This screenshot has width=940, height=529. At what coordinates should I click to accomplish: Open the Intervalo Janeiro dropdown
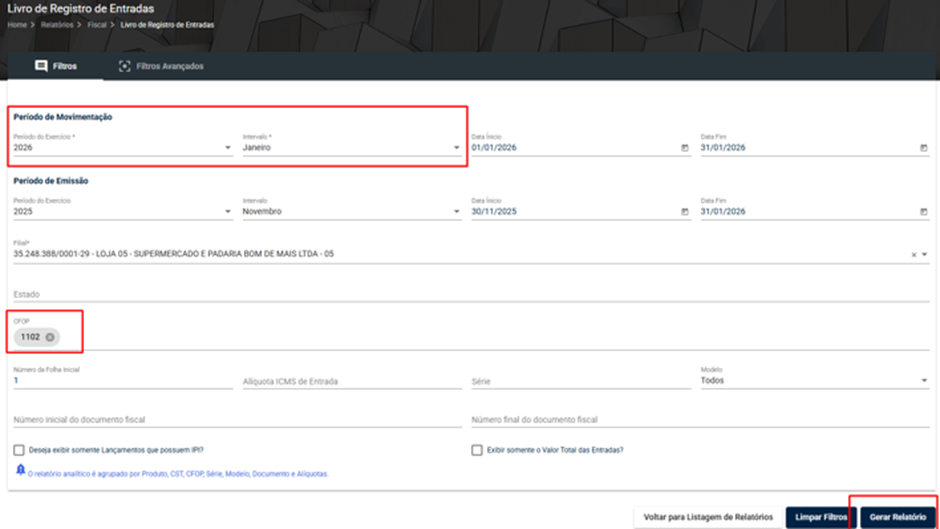[x=352, y=148]
